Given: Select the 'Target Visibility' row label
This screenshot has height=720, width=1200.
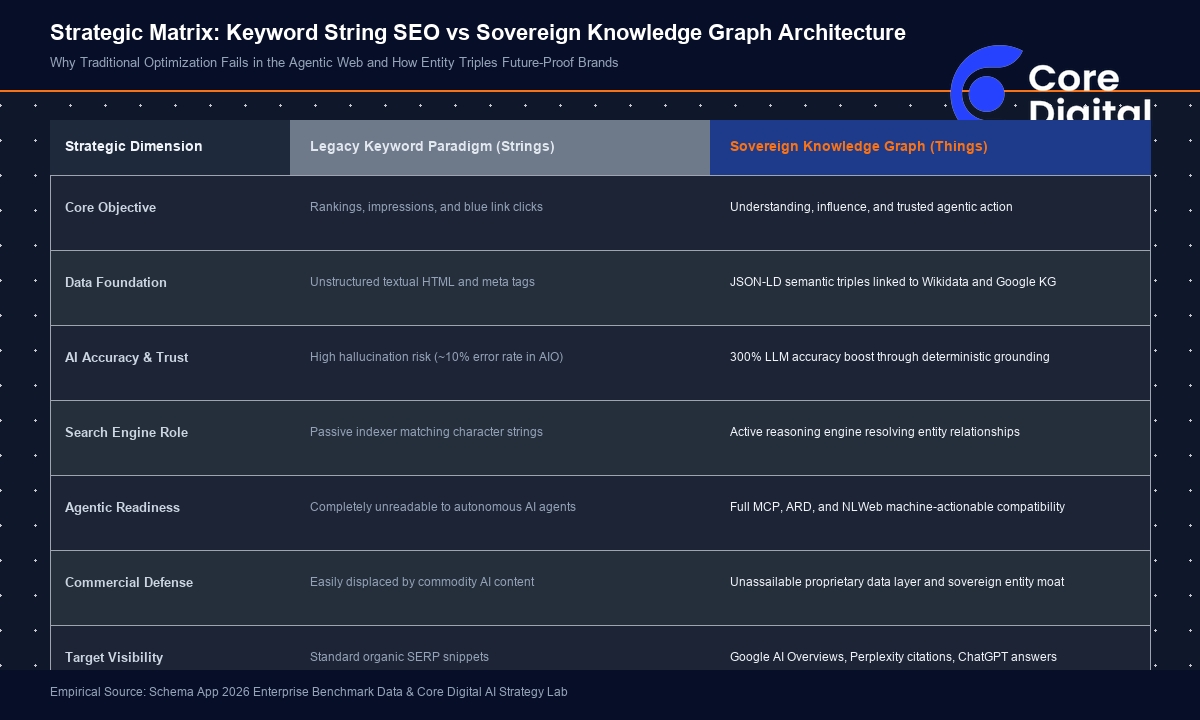Looking at the screenshot, I should [x=114, y=658].
